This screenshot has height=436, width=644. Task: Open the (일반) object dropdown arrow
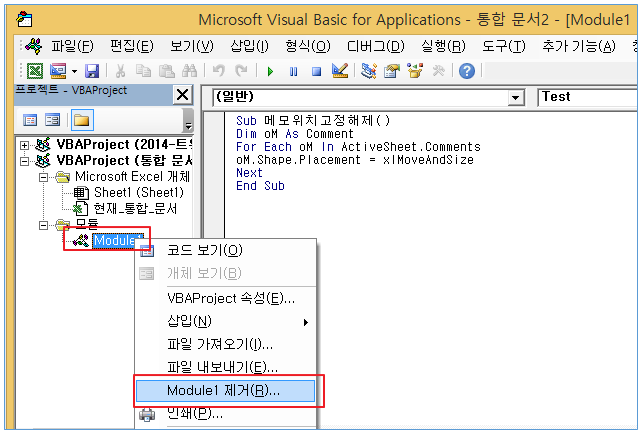pyautogui.click(x=515, y=98)
